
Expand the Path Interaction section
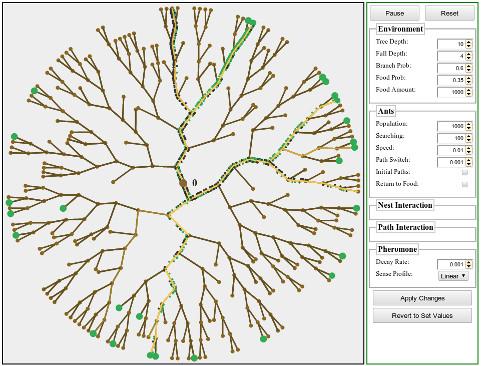click(x=405, y=227)
